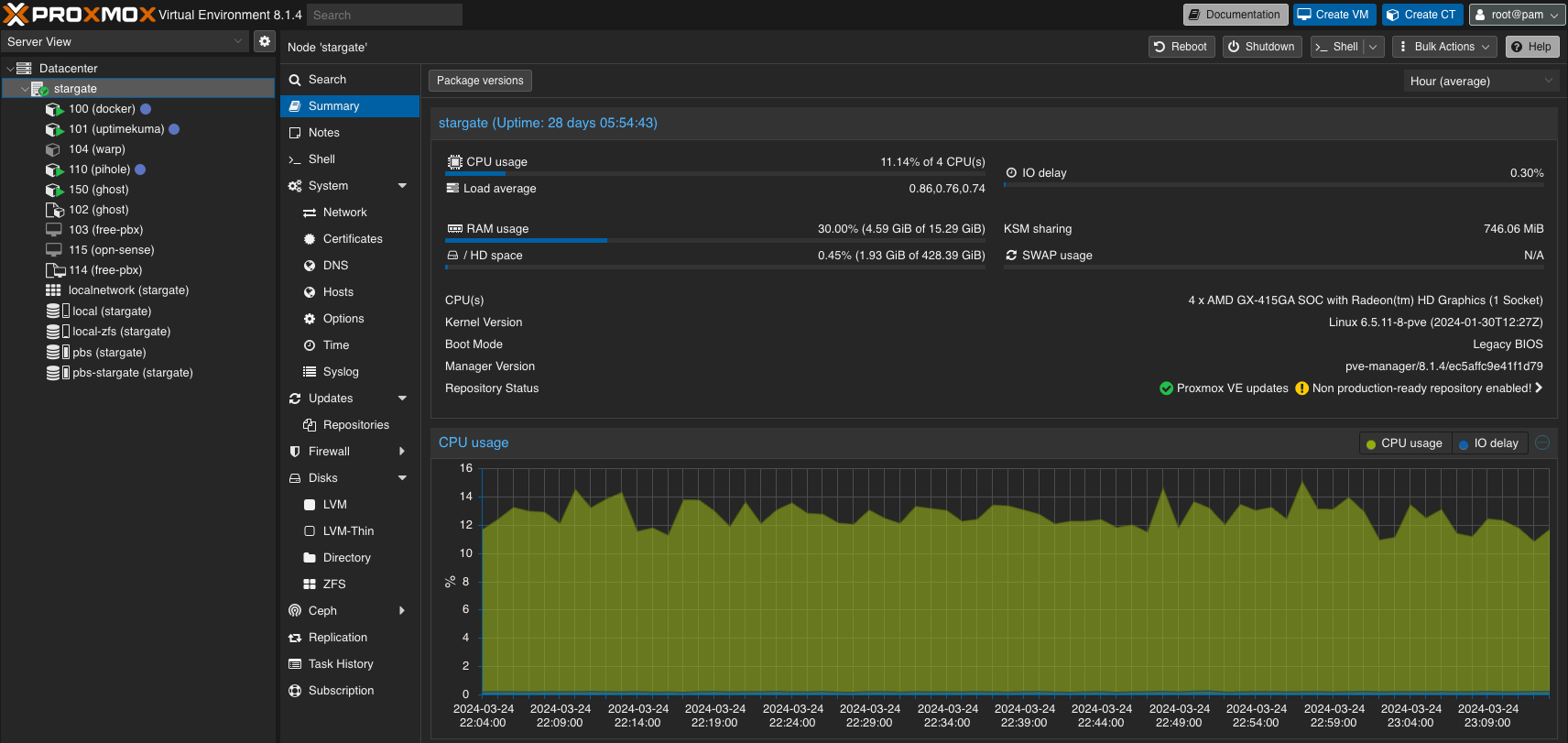
Task: Open the Syslog menu item
Action: point(341,372)
